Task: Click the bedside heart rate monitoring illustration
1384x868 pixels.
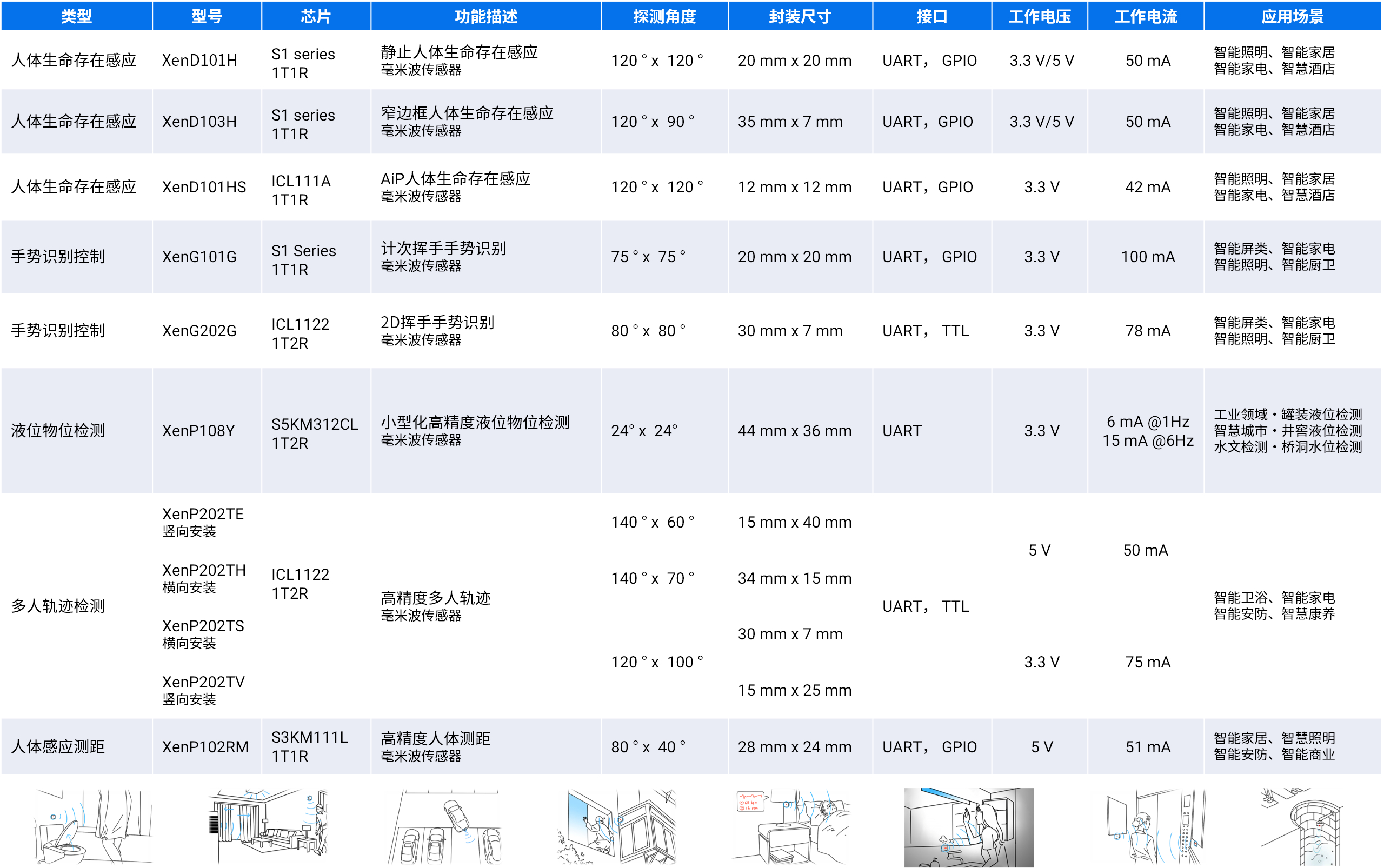Action: pyautogui.click(x=791, y=827)
